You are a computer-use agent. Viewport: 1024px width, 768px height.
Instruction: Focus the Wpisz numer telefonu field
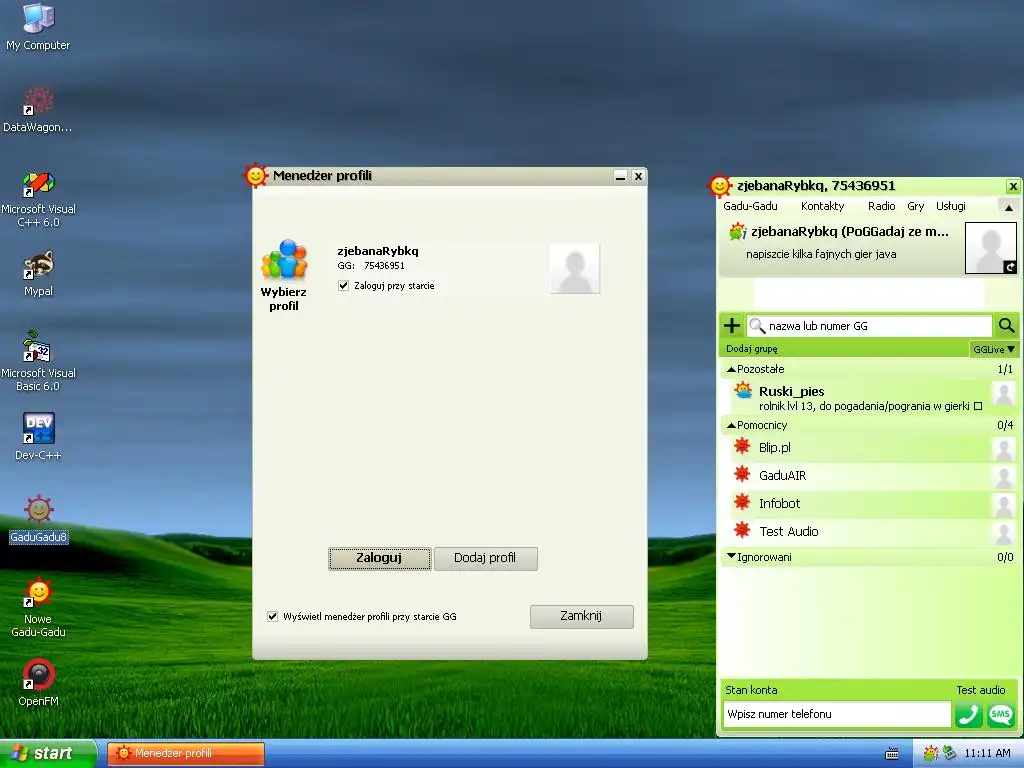(837, 714)
